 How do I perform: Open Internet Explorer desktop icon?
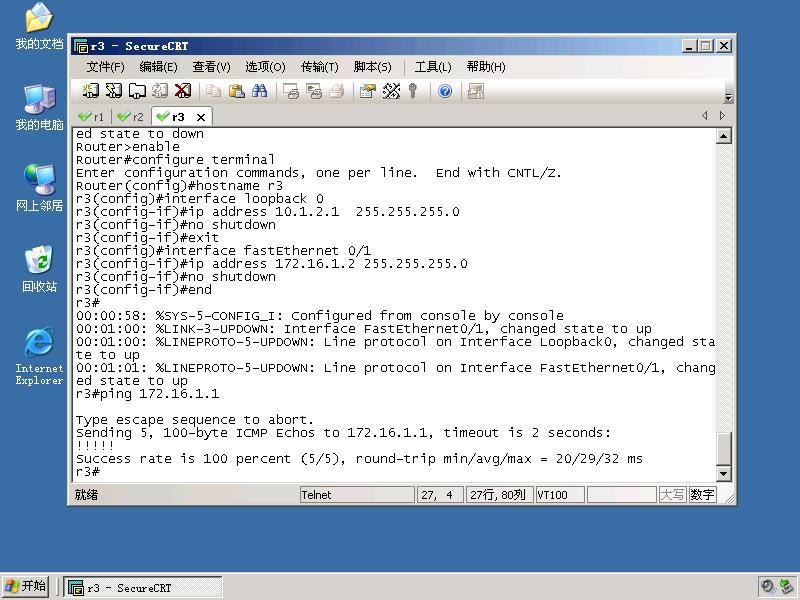tap(39, 356)
